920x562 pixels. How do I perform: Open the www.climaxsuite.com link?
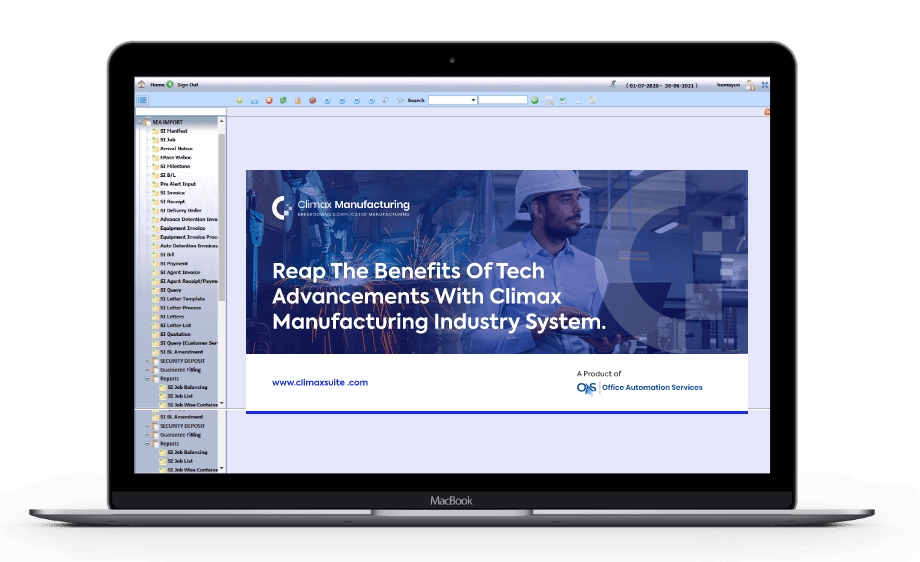pyautogui.click(x=320, y=382)
